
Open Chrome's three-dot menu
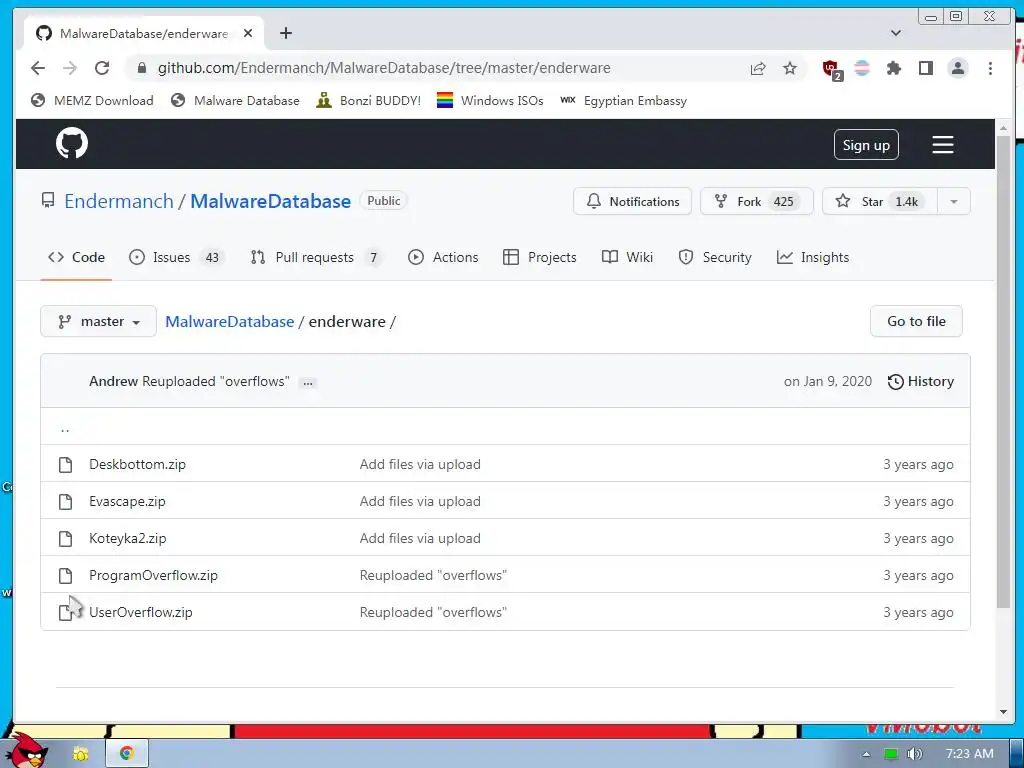pyautogui.click(x=990, y=68)
